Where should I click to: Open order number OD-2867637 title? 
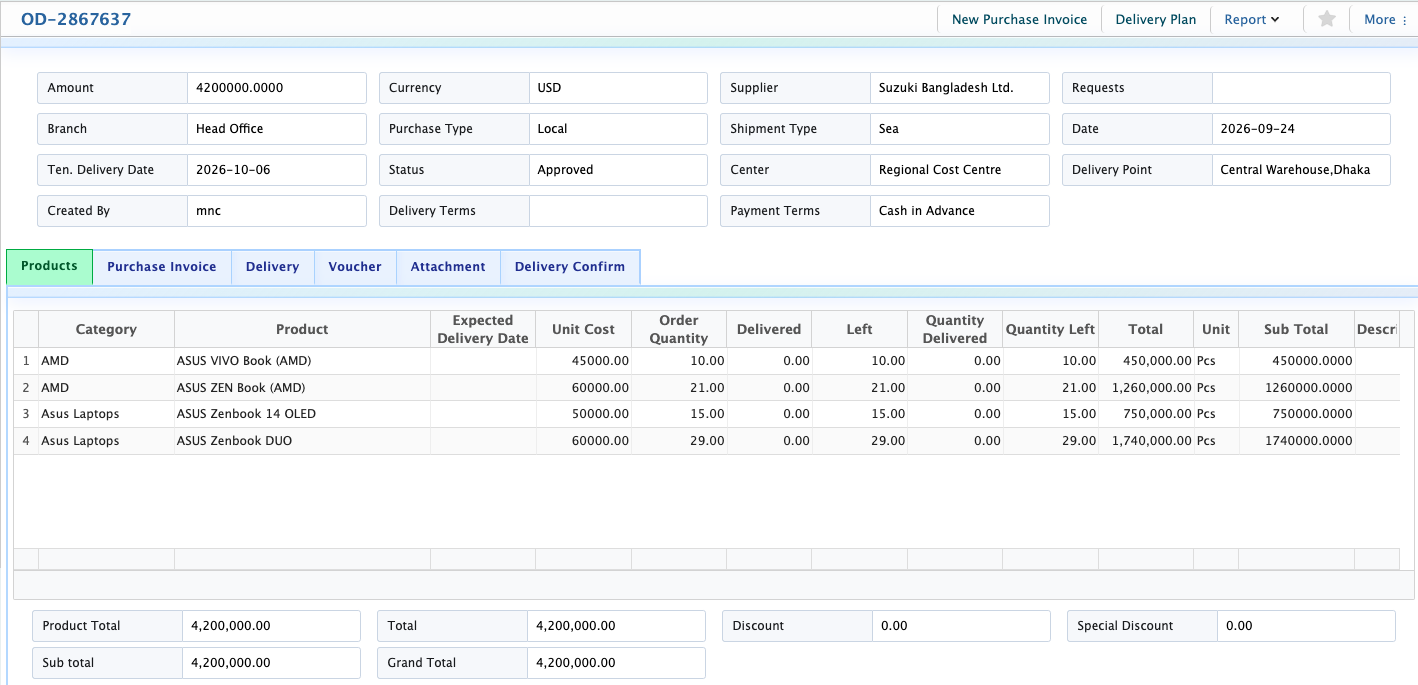point(76,19)
